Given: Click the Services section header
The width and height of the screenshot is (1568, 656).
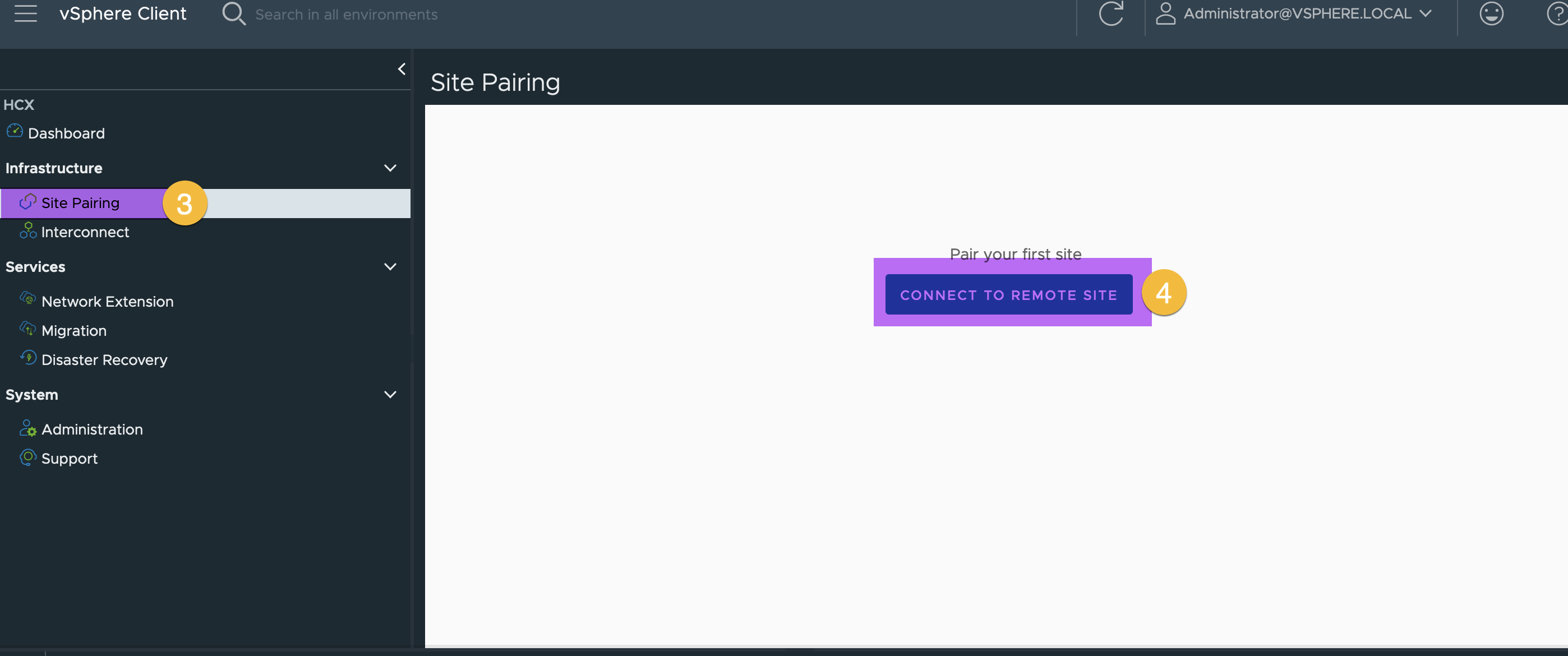Looking at the screenshot, I should [x=35, y=266].
